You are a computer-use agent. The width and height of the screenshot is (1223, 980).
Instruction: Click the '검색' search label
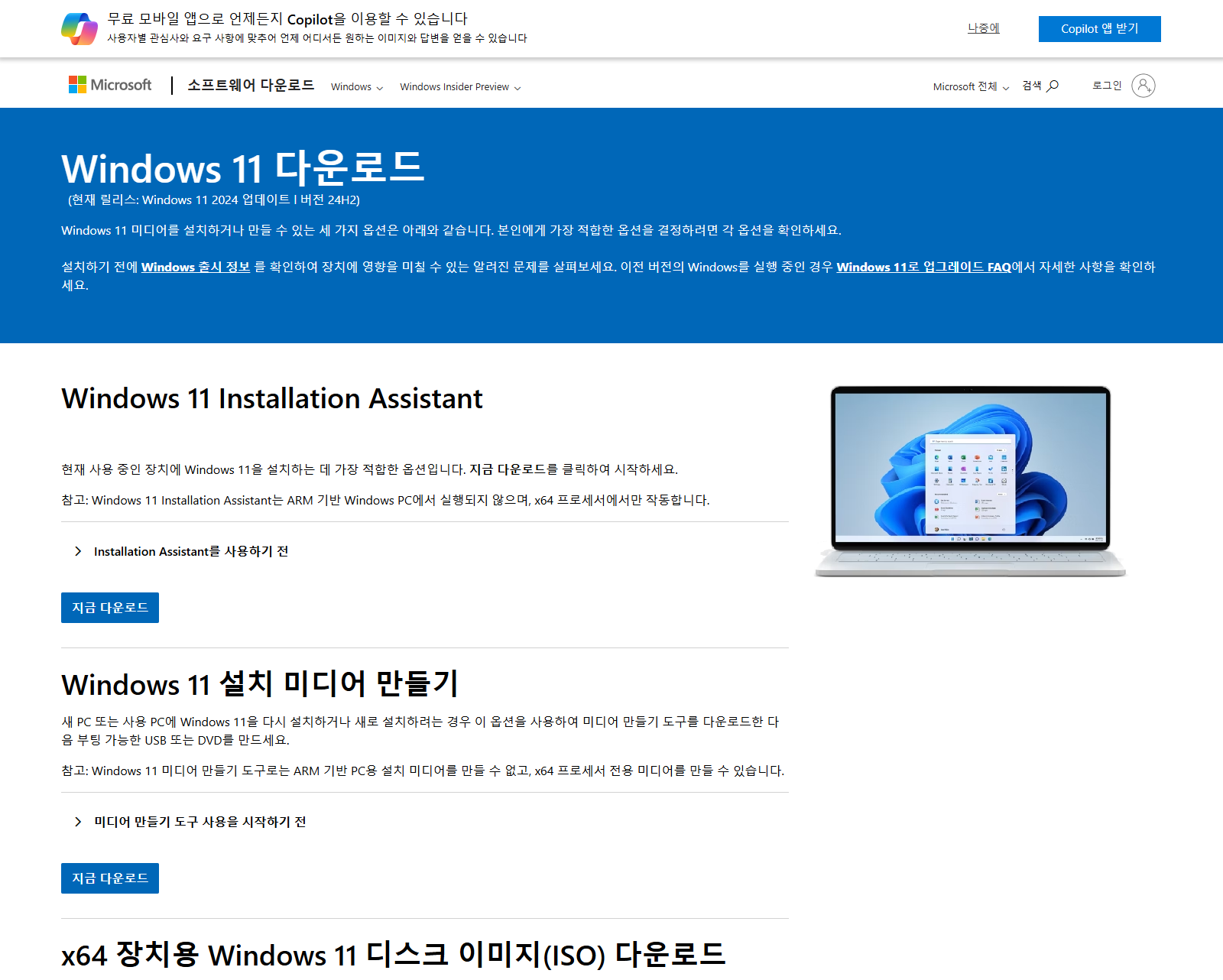(x=1032, y=86)
